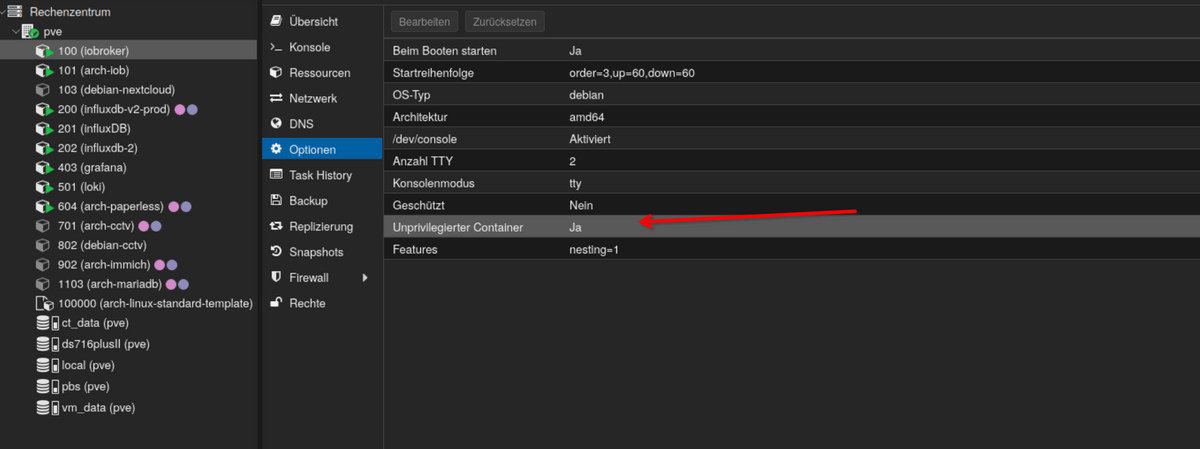This screenshot has height=449, width=1200.
Task: Expand the Firewall submenu arrow
Action: tap(365, 277)
